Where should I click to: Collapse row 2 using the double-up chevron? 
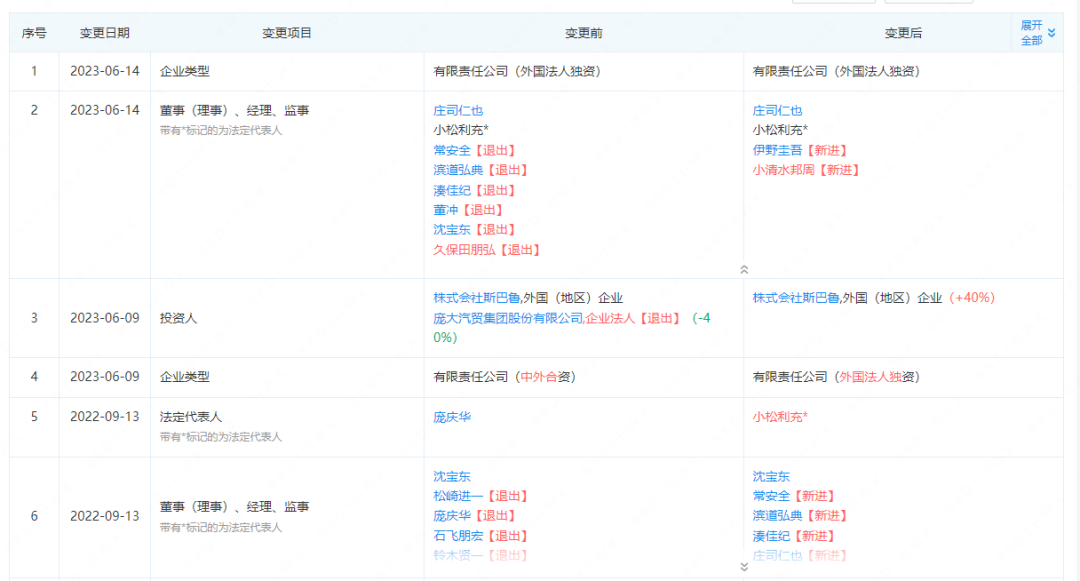[743, 269]
